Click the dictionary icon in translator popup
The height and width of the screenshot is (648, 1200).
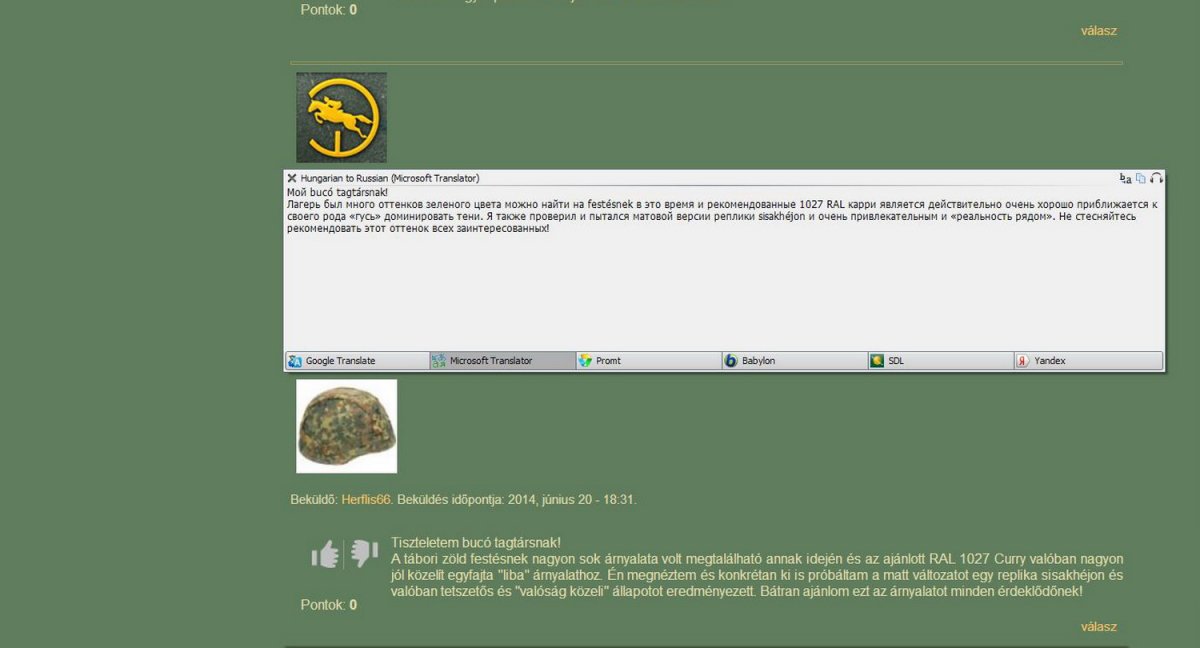[x=1126, y=178]
